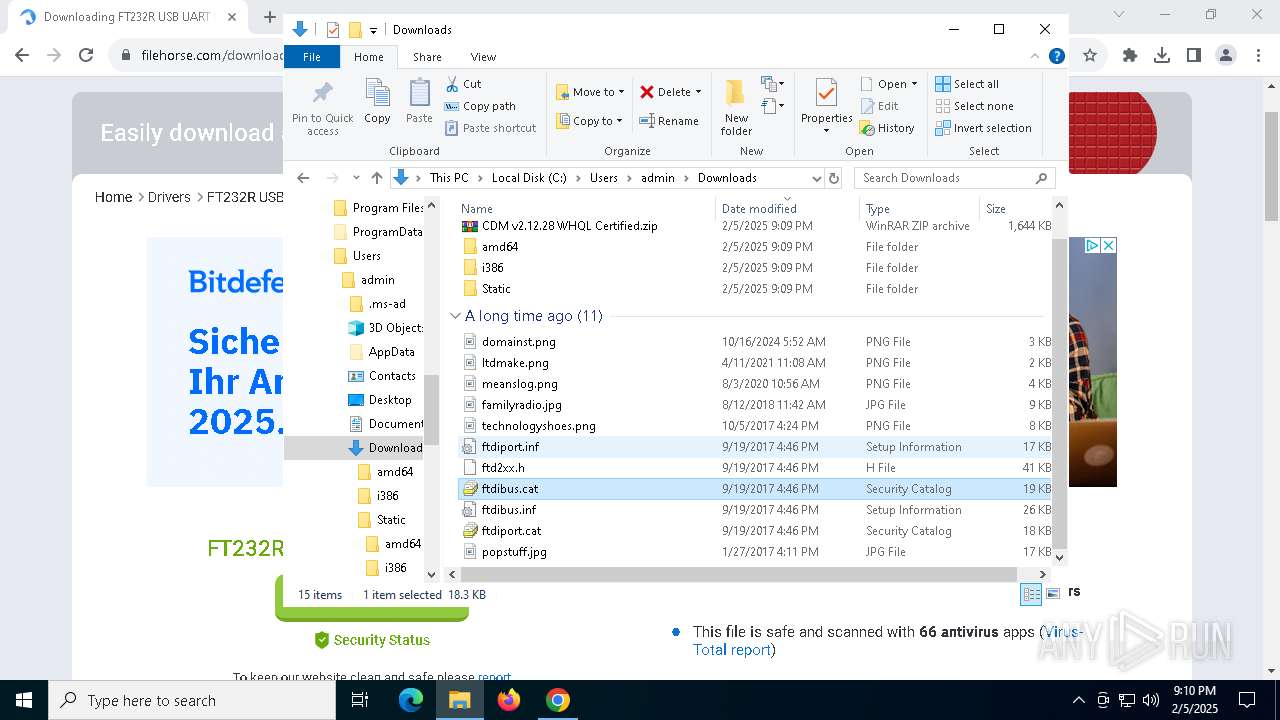The image size is (1280, 720).
Task: Collapse the A long time ago group
Action: (x=455, y=316)
